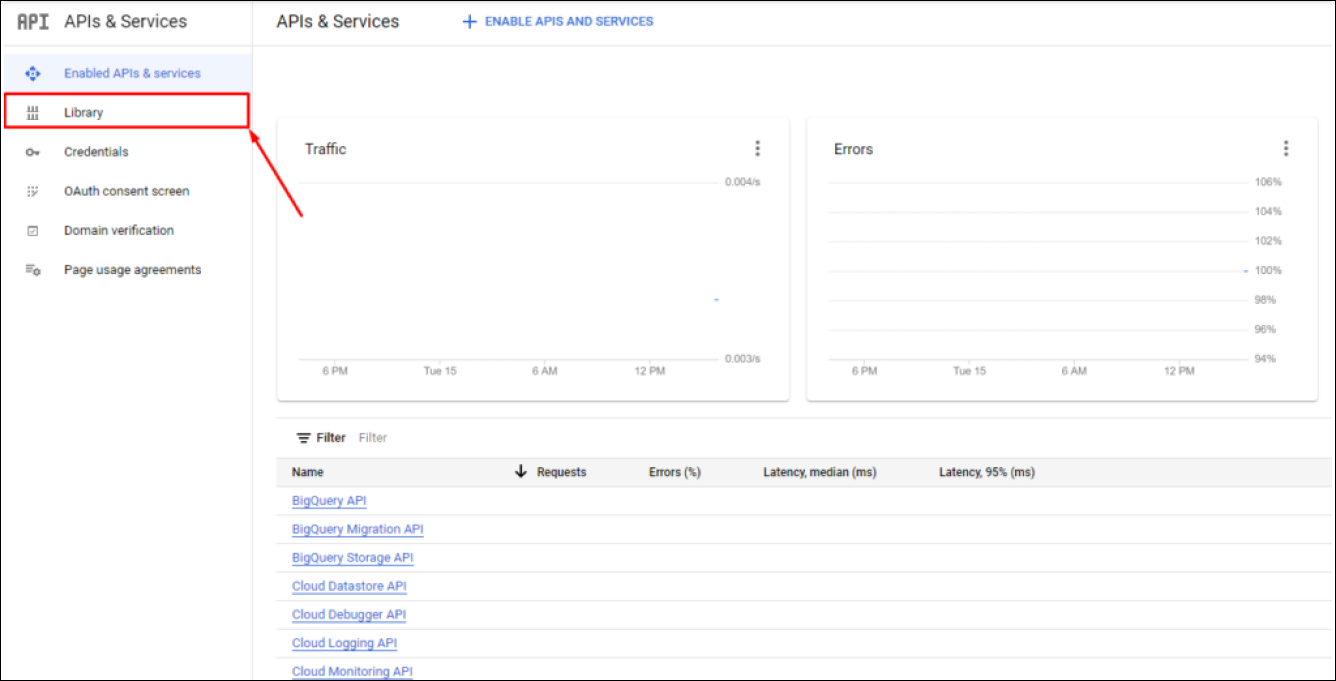This screenshot has height=681, width=1336.
Task: Click the plus icon beside Enable APIs
Action: pyautogui.click(x=469, y=21)
